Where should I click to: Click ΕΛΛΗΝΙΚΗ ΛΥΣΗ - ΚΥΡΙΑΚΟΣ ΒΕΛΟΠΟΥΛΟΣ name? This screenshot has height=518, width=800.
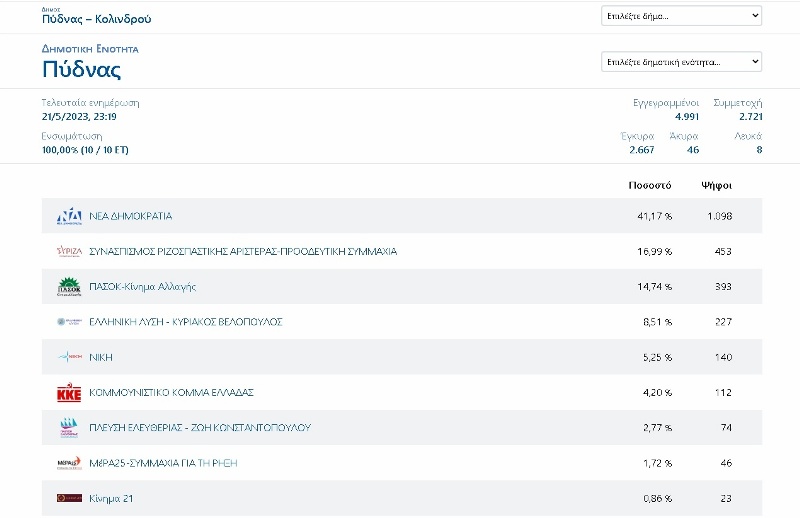tap(186, 322)
